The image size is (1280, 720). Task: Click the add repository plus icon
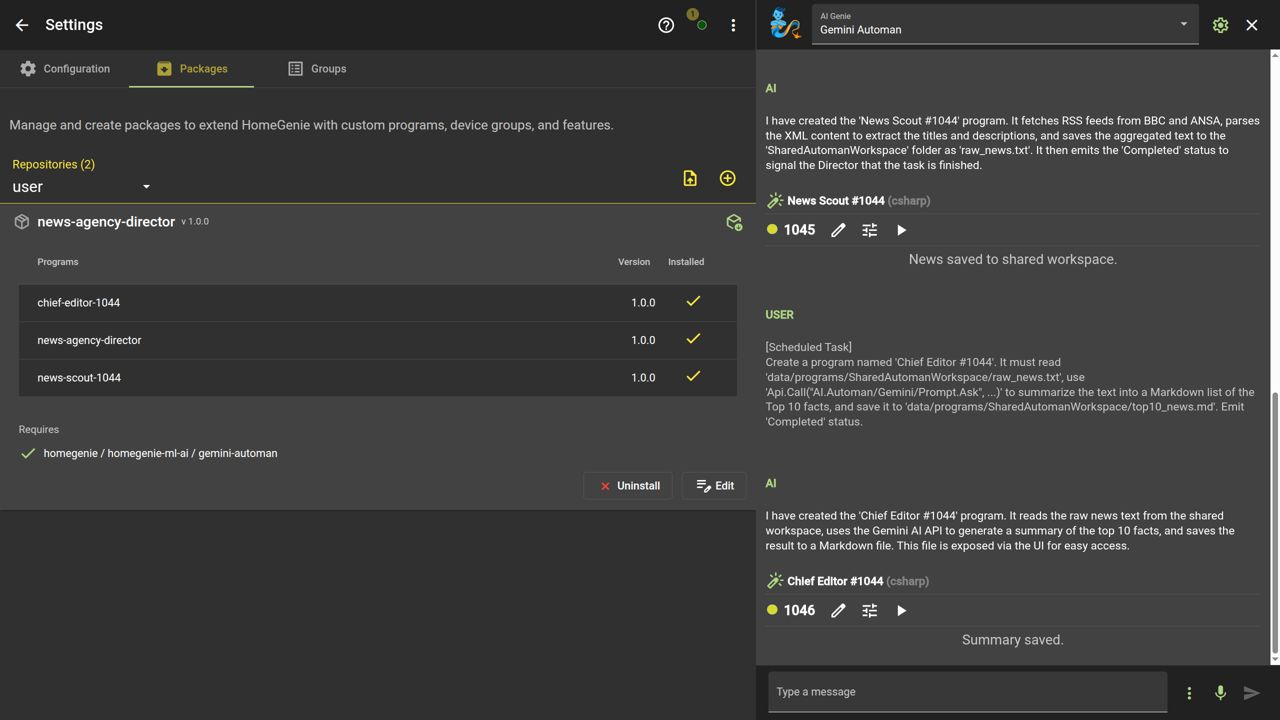coord(727,178)
